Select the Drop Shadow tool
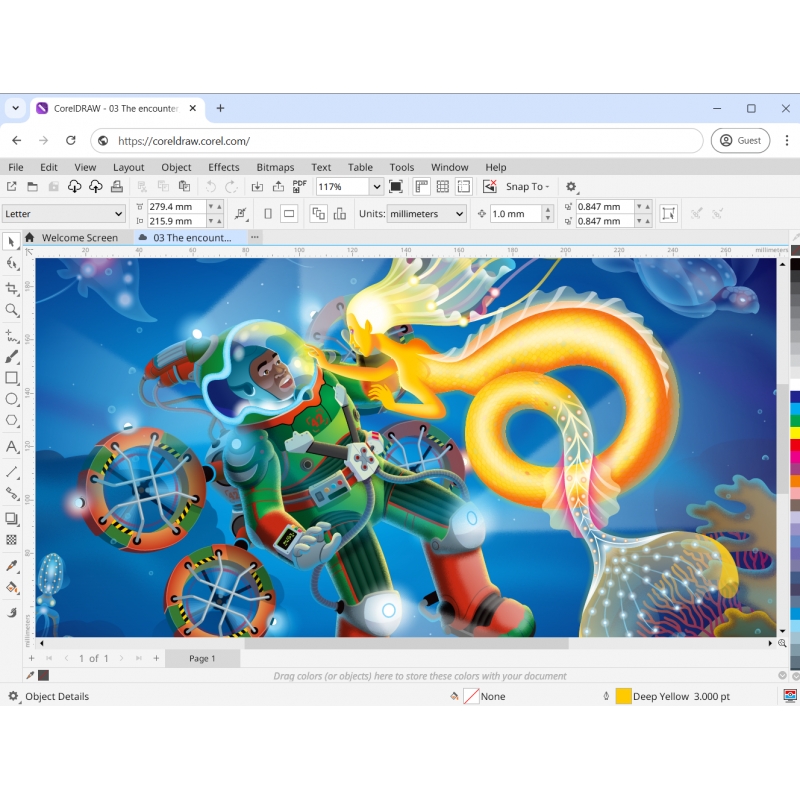This screenshot has height=800, width=800. click(11, 519)
